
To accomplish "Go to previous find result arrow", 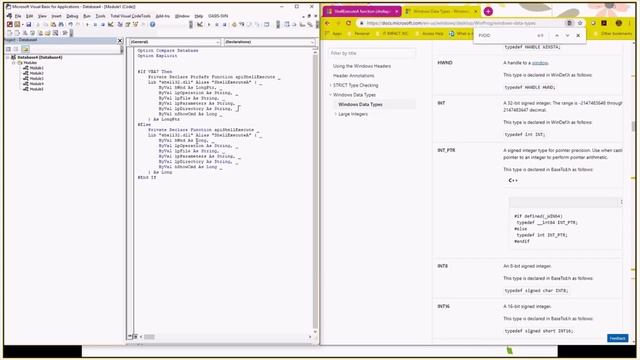I will (x=557, y=36).
